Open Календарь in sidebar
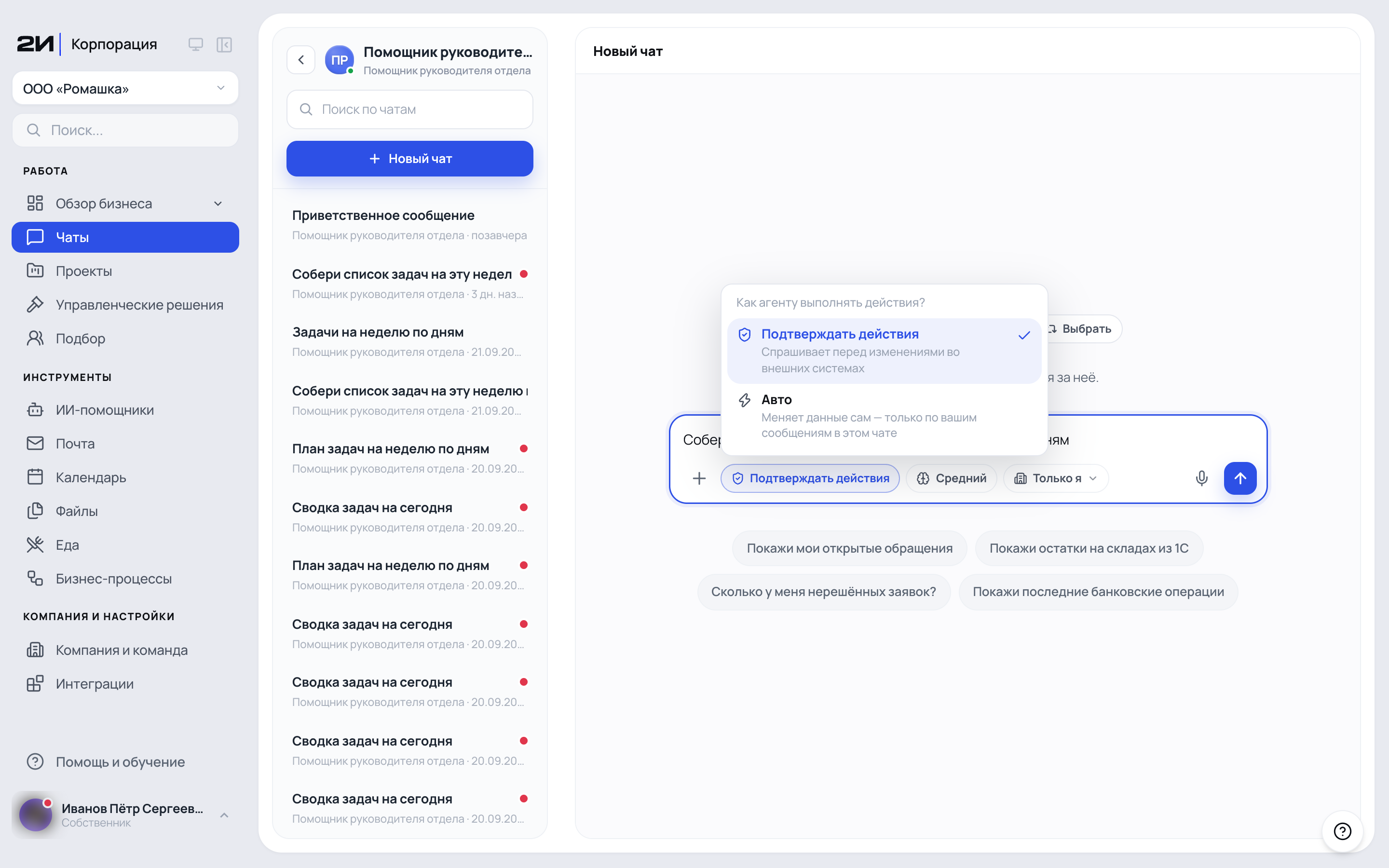The width and height of the screenshot is (1389, 868). [x=125, y=477]
